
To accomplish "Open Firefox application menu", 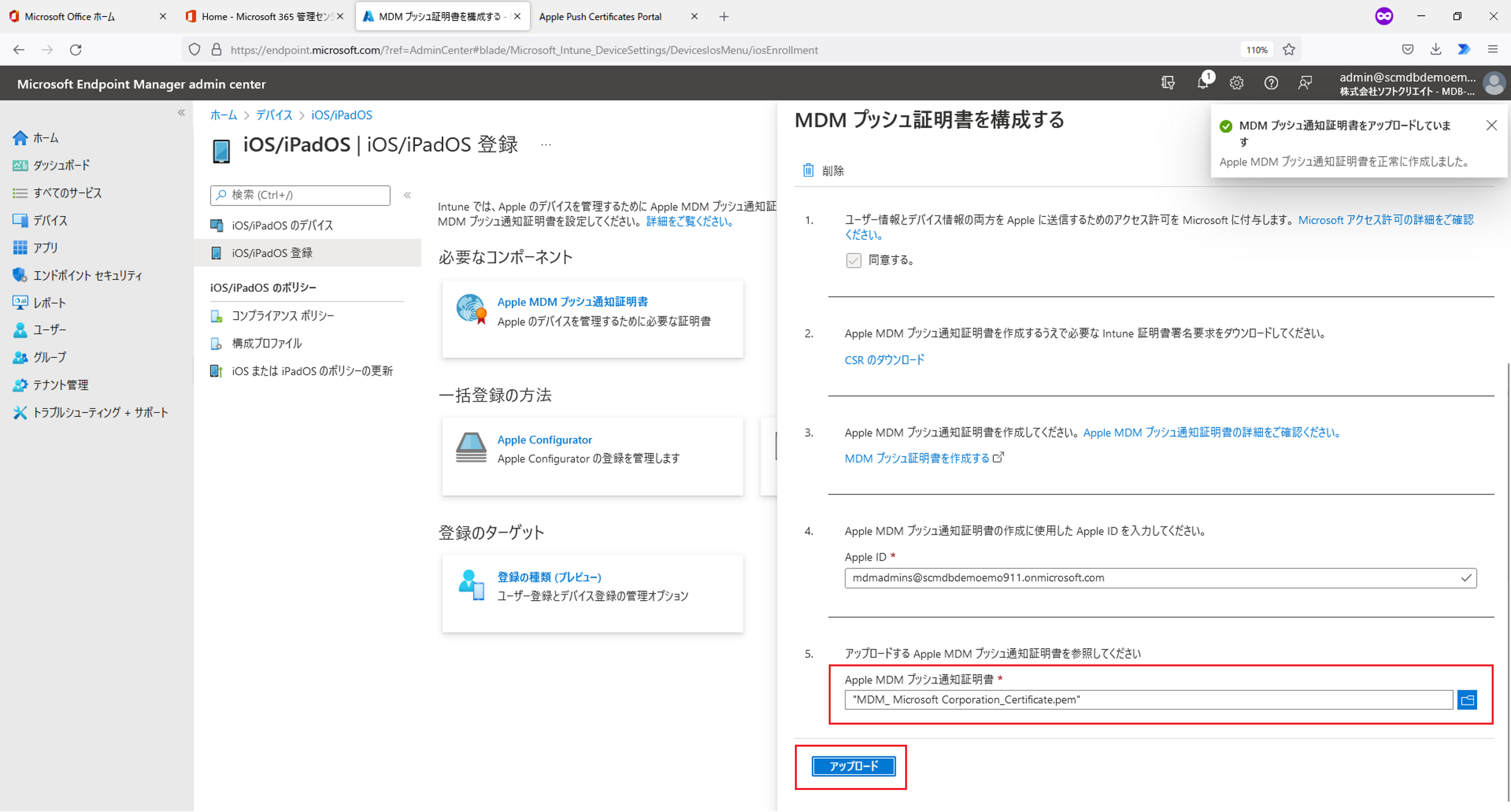I will [x=1493, y=50].
